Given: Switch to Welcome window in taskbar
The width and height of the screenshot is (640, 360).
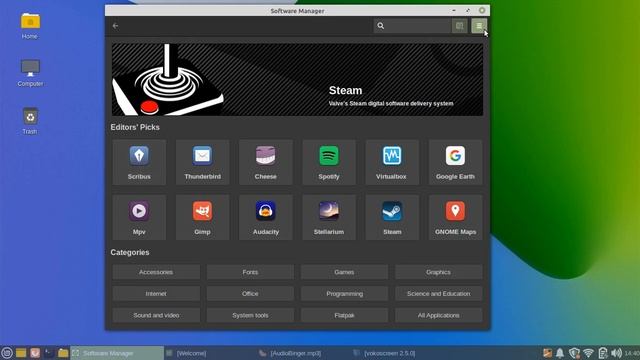Looking at the screenshot, I should (210, 353).
